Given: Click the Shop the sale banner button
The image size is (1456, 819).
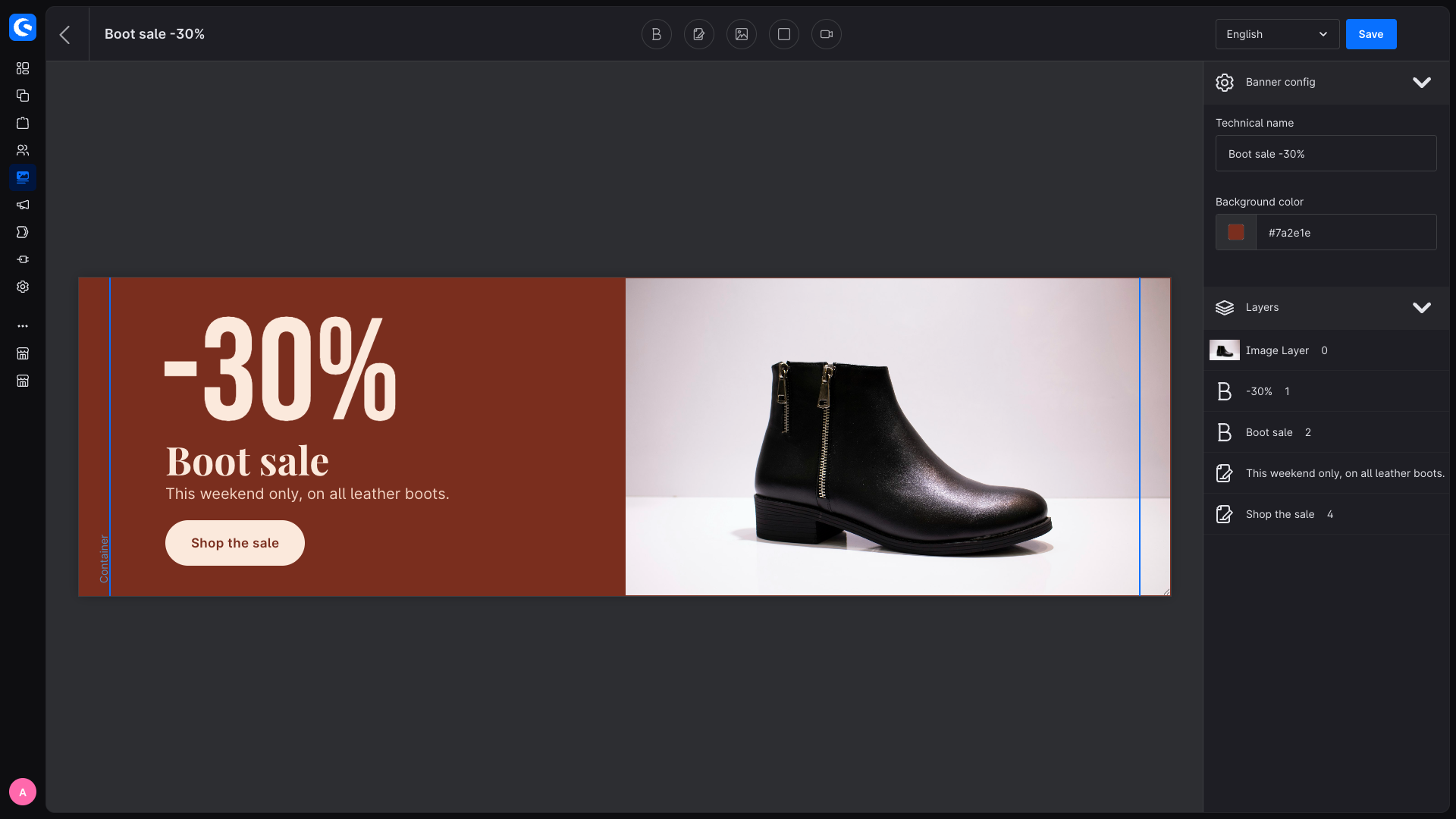Looking at the screenshot, I should 235,543.
